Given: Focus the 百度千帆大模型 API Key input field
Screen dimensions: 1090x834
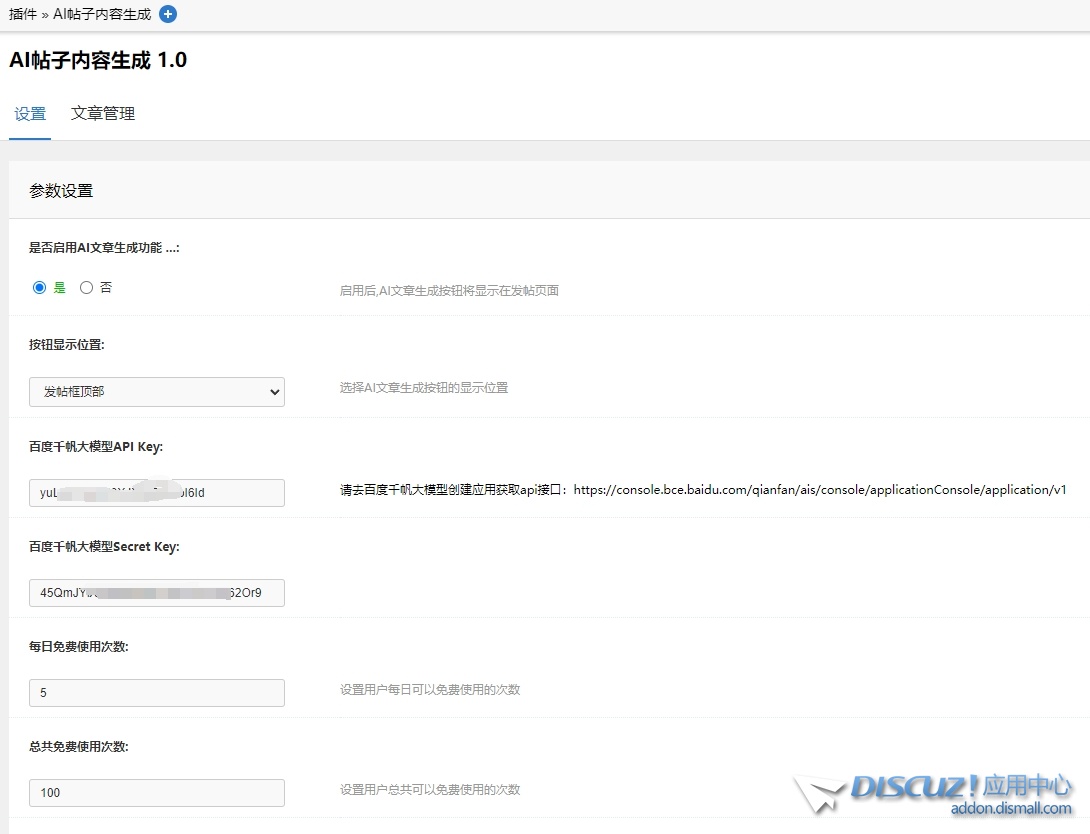Looking at the screenshot, I should [x=157, y=493].
